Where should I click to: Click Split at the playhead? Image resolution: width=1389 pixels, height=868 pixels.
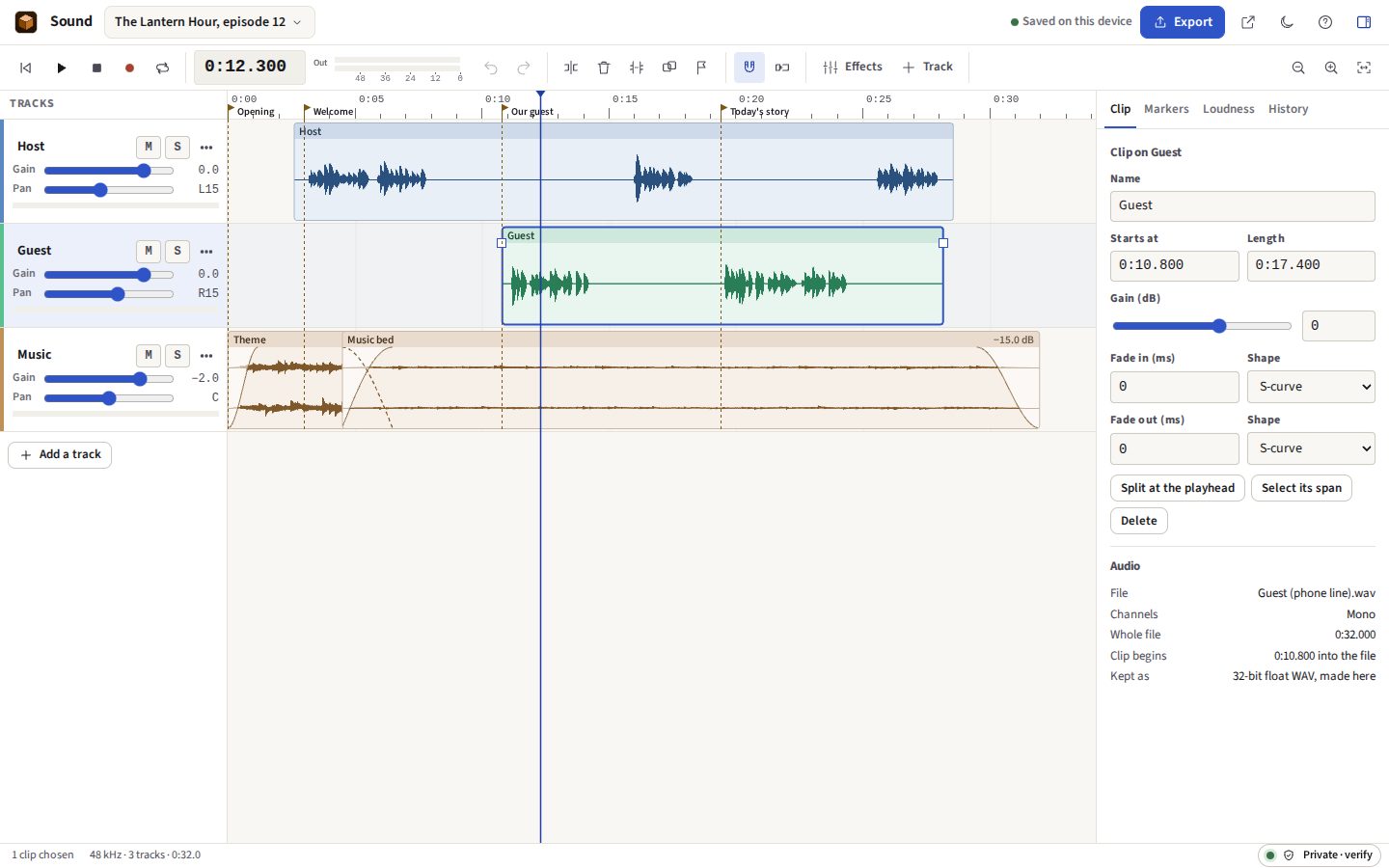1178,488
